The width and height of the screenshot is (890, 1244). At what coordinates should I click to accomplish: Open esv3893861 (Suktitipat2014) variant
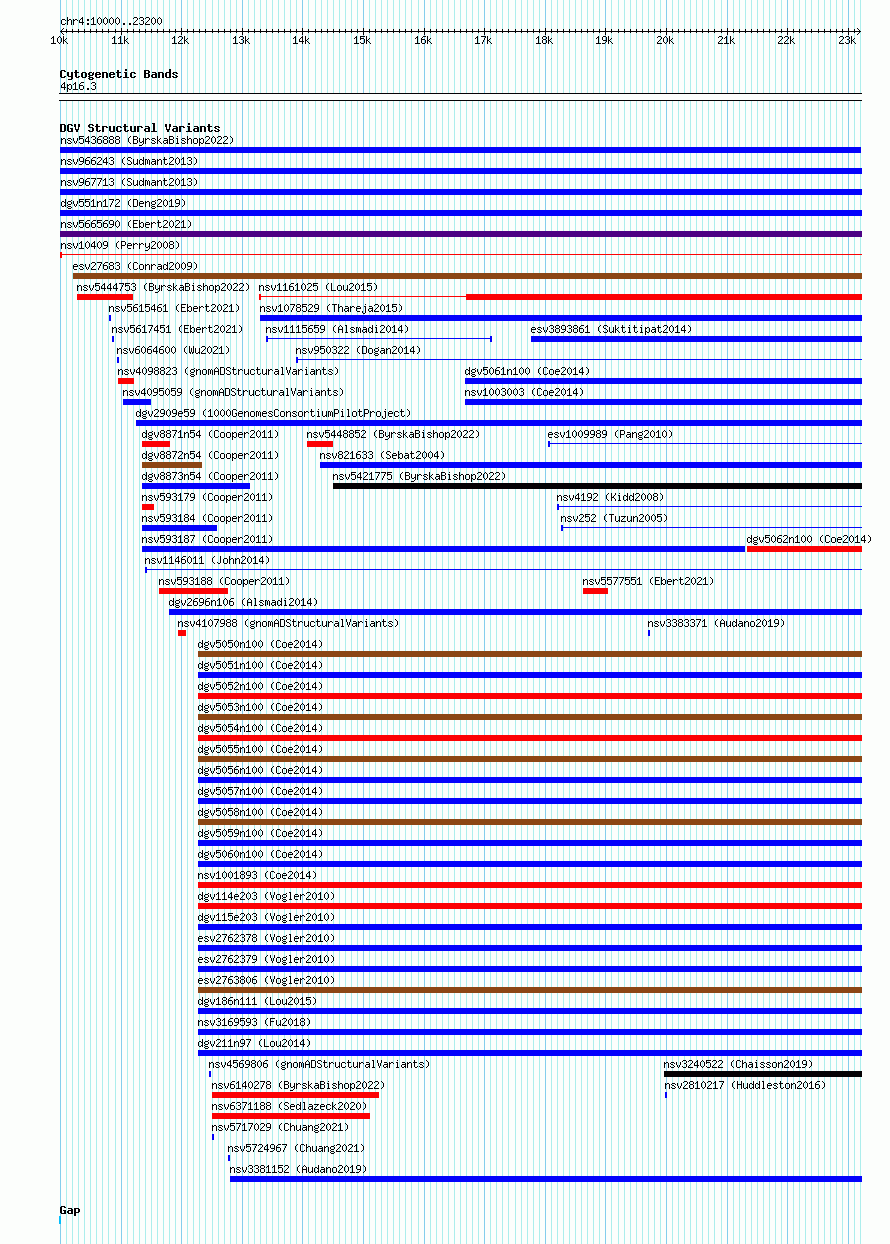pyautogui.click(x=611, y=329)
